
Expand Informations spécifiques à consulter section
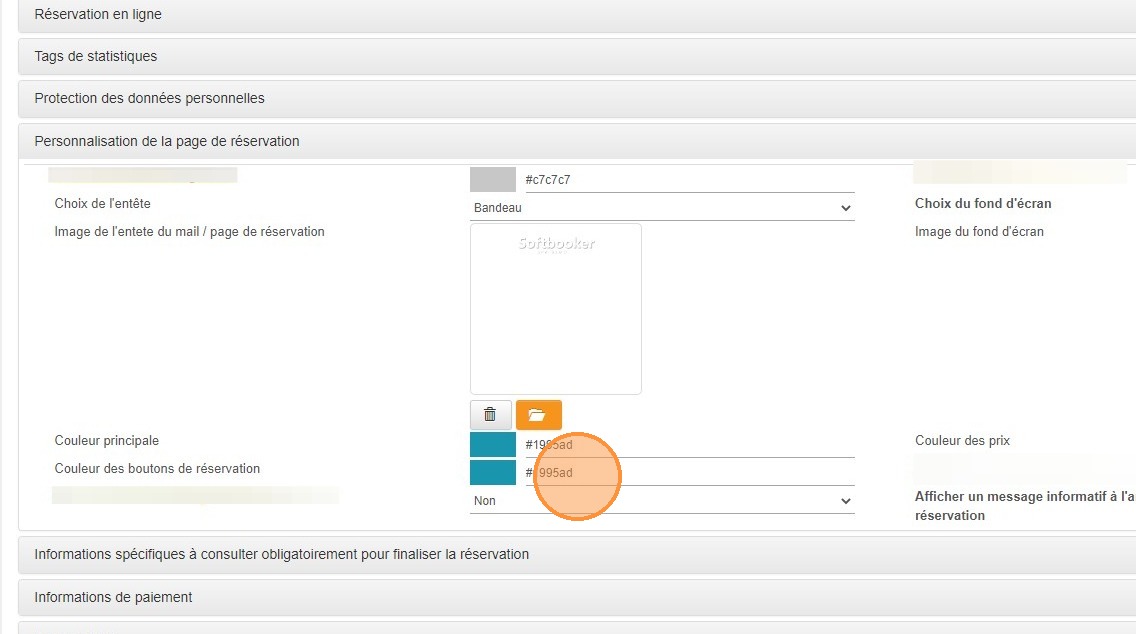tap(577, 554)
